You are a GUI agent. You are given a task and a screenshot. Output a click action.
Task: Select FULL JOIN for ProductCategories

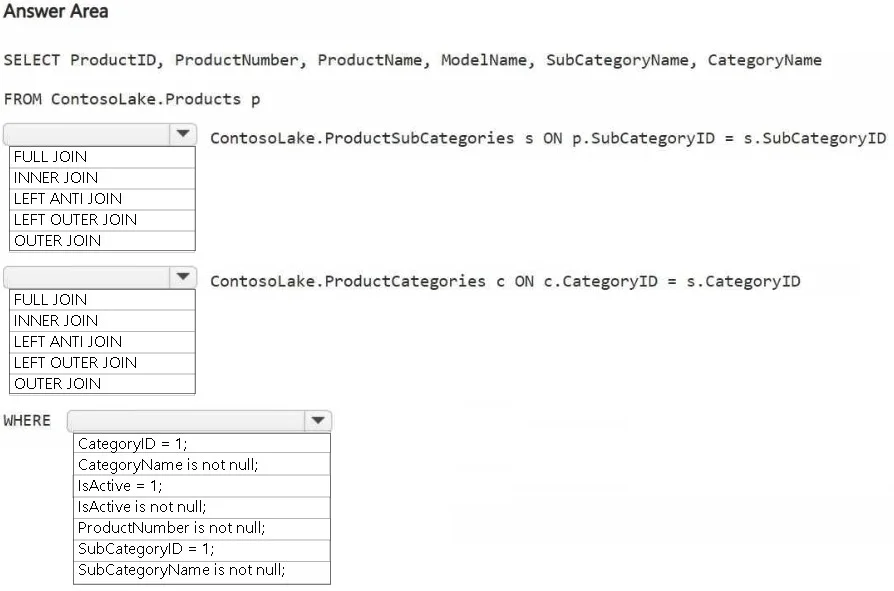click(103, 300)
